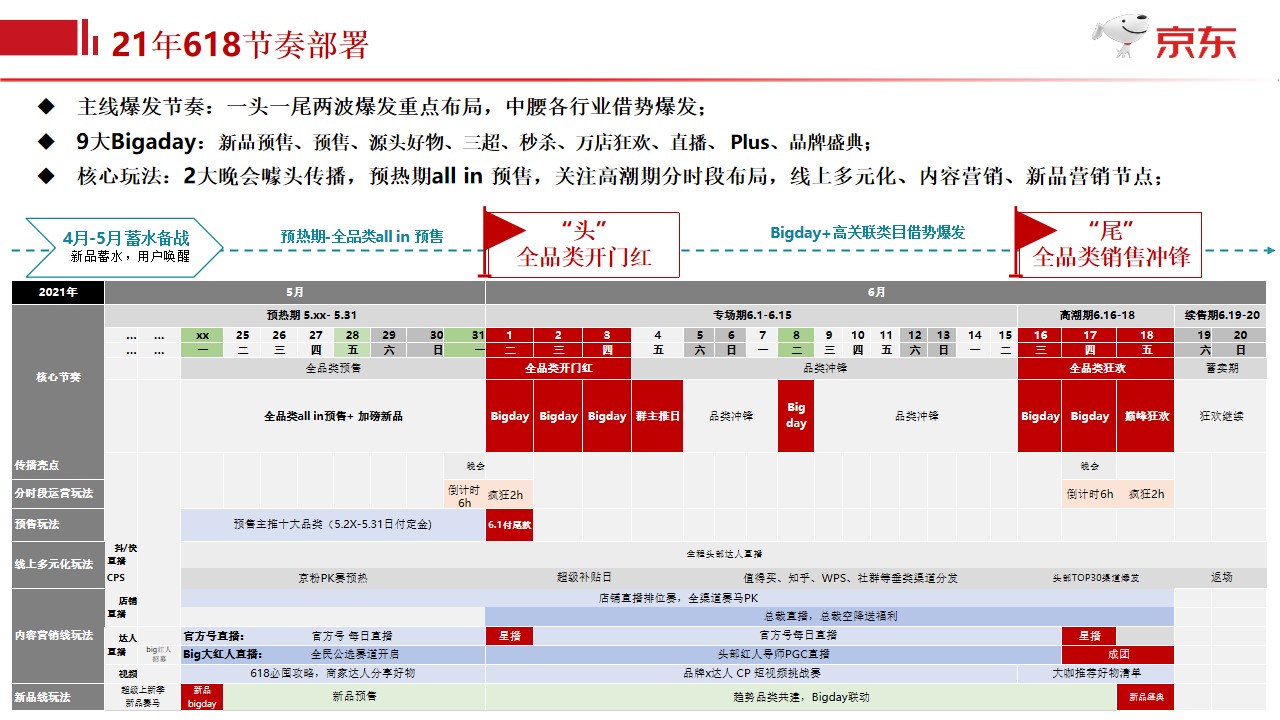Select 全品类all in预售+ 加磅新品 cell
The height and width of the screenshot is (720, 1280).
(x=333, y=416)
